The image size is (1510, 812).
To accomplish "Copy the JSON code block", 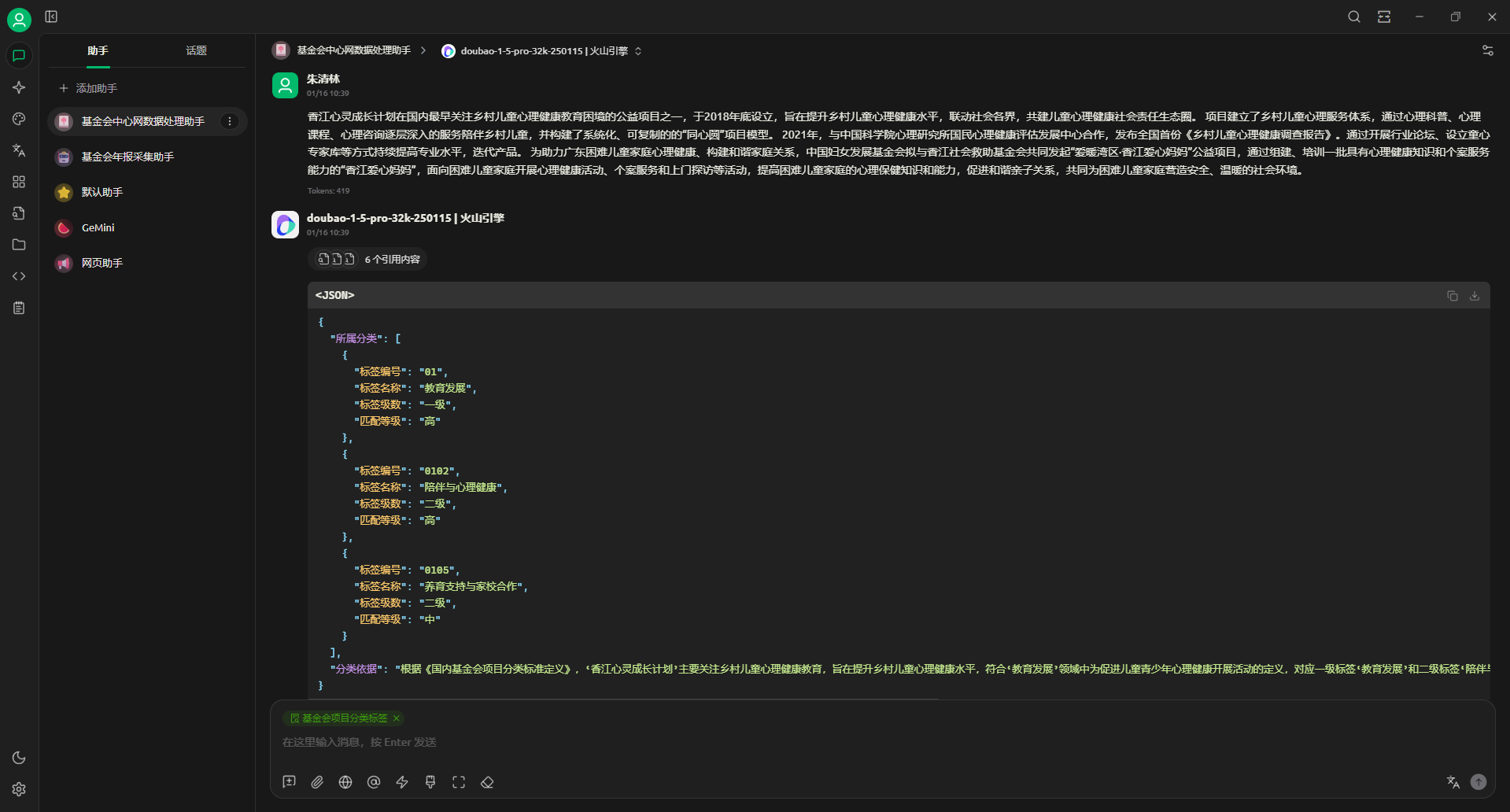I will (1452, 296).
